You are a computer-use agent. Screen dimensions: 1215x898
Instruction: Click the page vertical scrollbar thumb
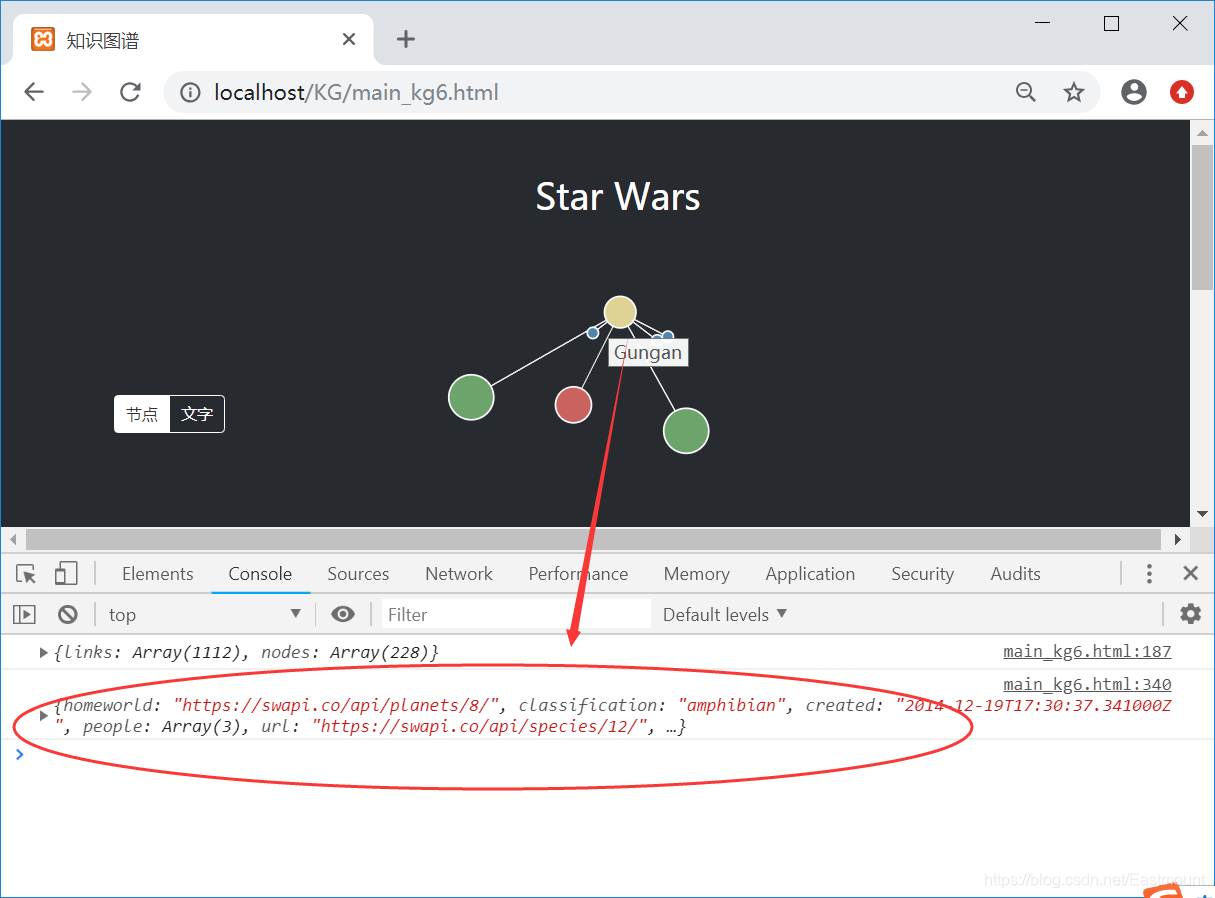[x=1202, y=217]
